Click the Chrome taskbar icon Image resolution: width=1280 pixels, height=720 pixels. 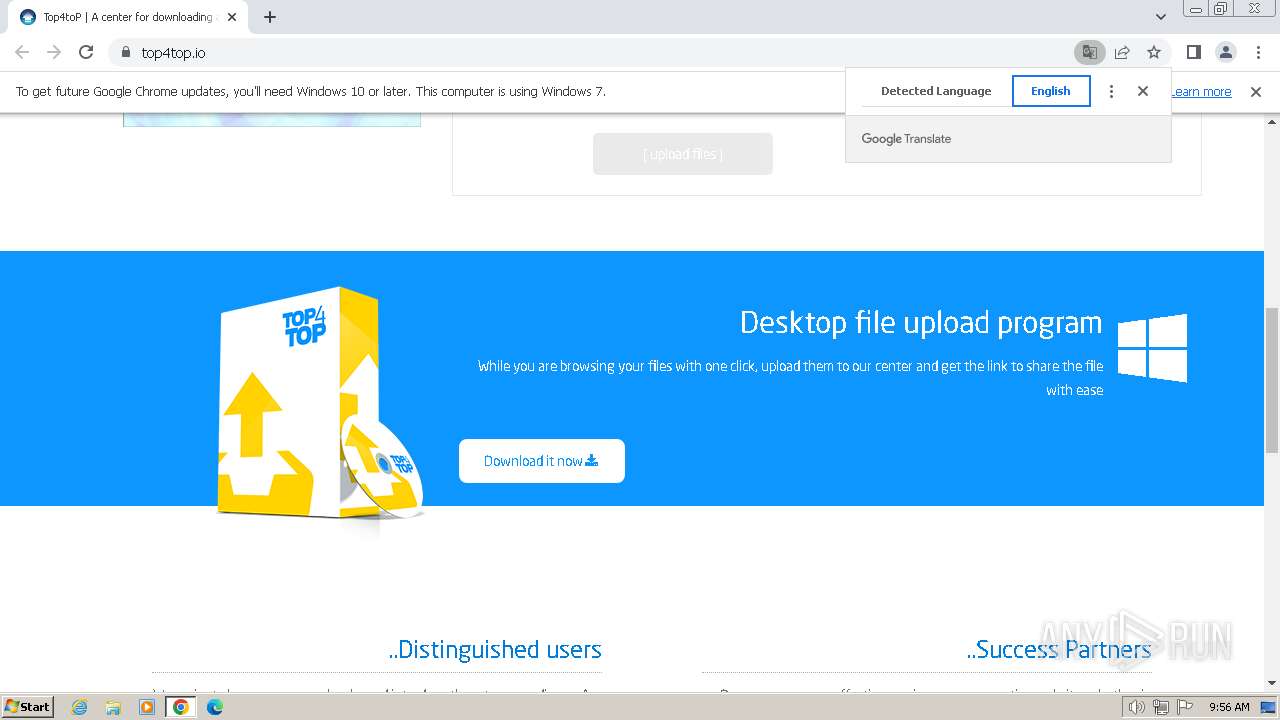(180, 707)
